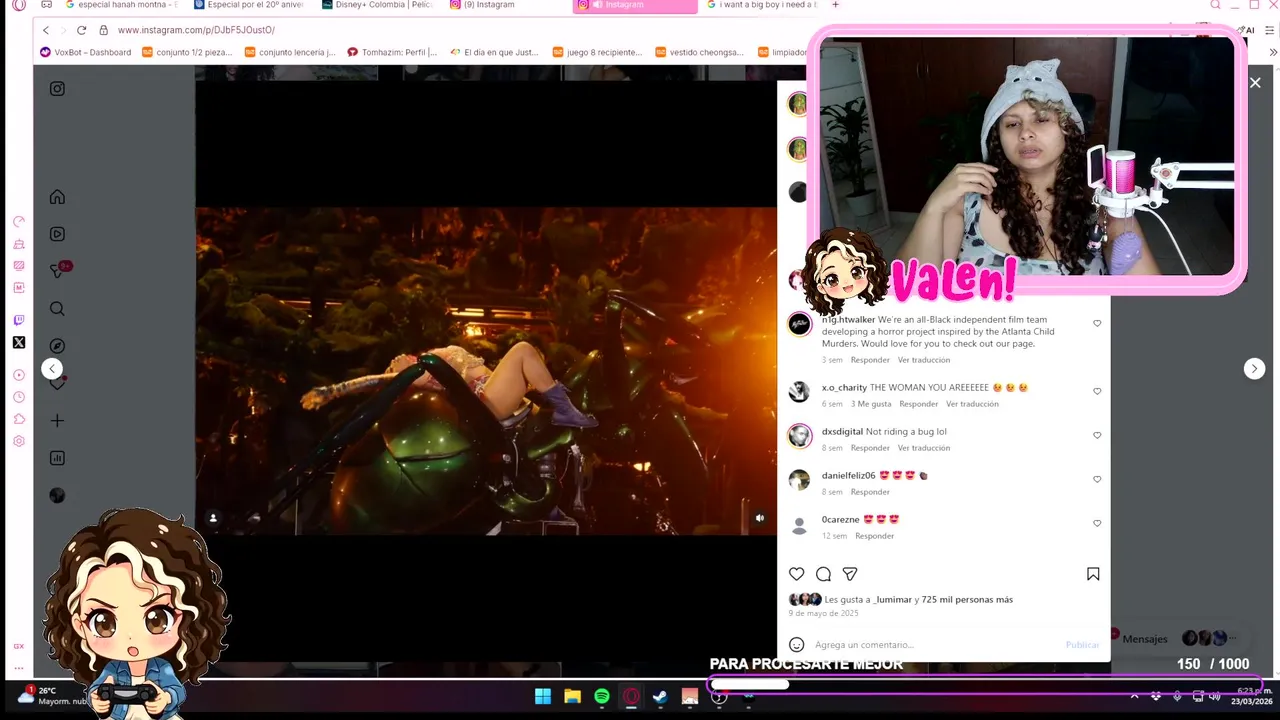Open the Mensajes floating panel
Image resolution: width=1280 pixels, height=720 pixels.
pos(1175,638)
